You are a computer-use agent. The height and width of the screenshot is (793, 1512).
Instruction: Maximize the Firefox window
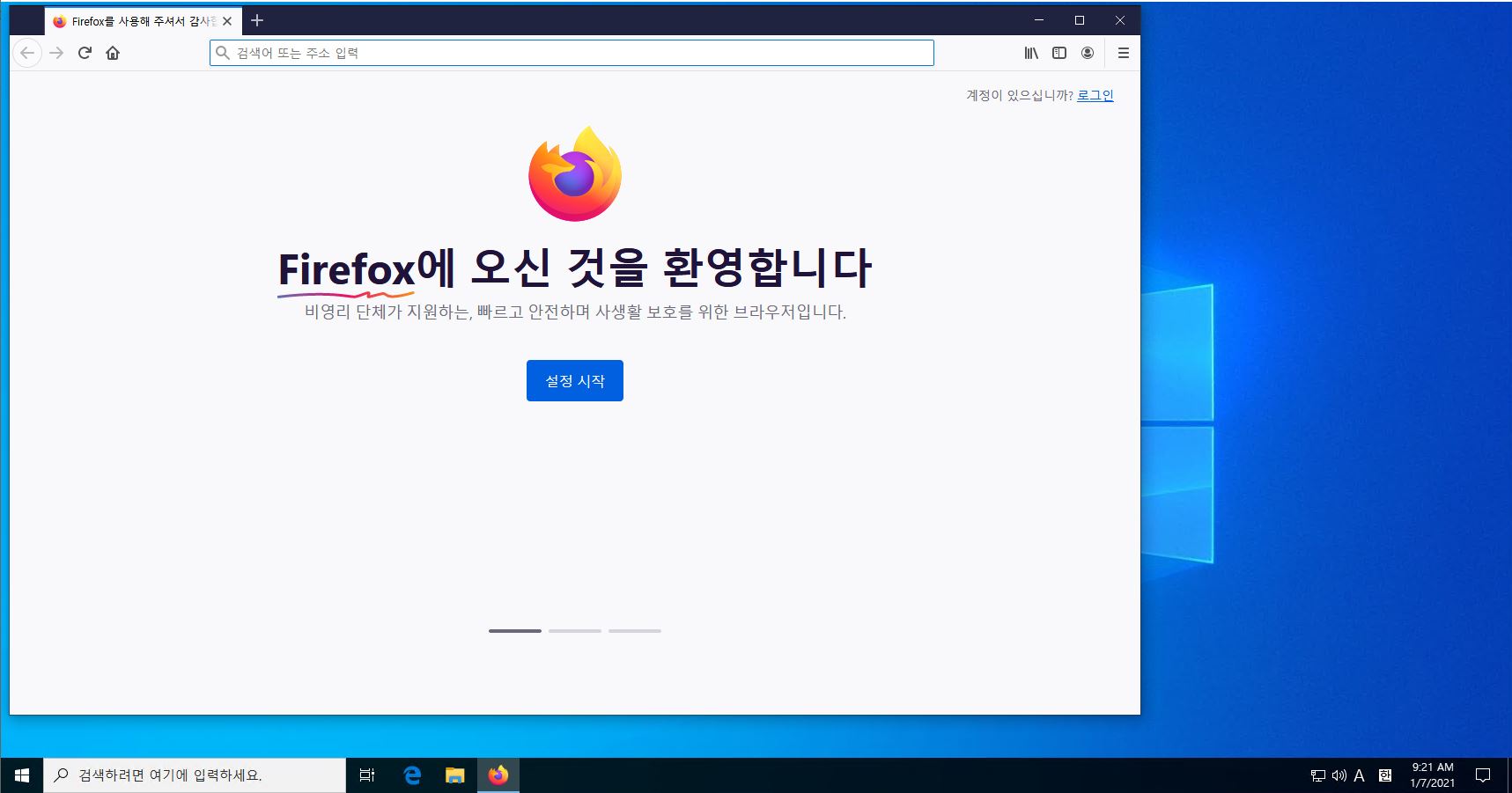(x=1080, y=20)
